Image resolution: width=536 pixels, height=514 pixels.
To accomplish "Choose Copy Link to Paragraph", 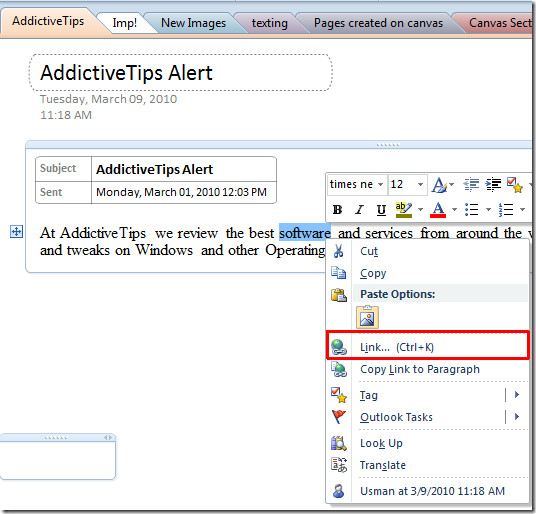I will pyautogui.click(x=427, y=369).
